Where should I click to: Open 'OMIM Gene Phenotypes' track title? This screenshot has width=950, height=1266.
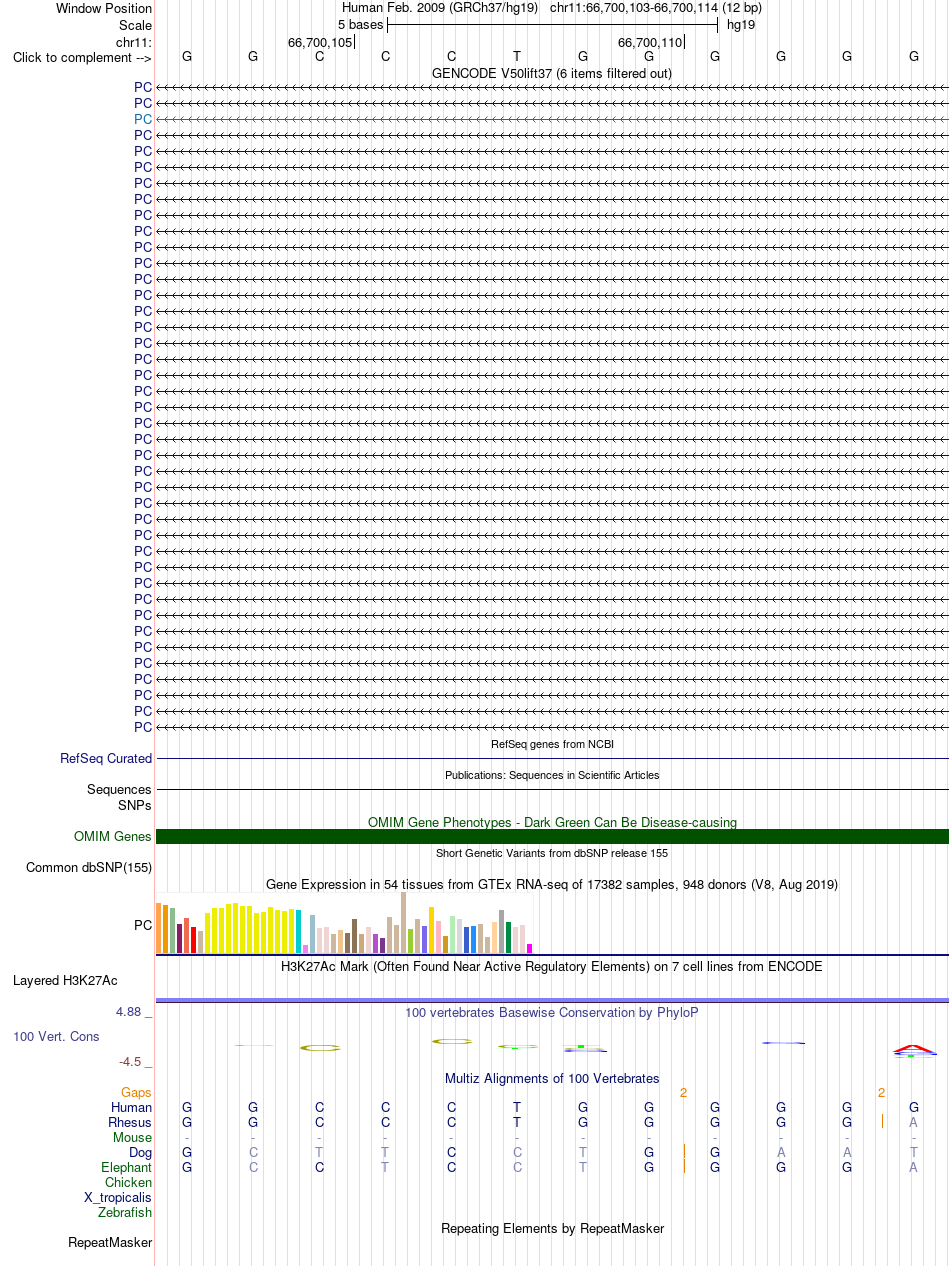click(552, 823)
